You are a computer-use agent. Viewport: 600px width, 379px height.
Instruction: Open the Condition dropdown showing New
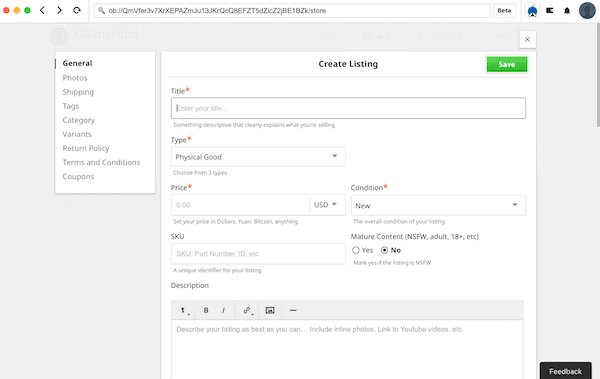click(x=438, y=205)
